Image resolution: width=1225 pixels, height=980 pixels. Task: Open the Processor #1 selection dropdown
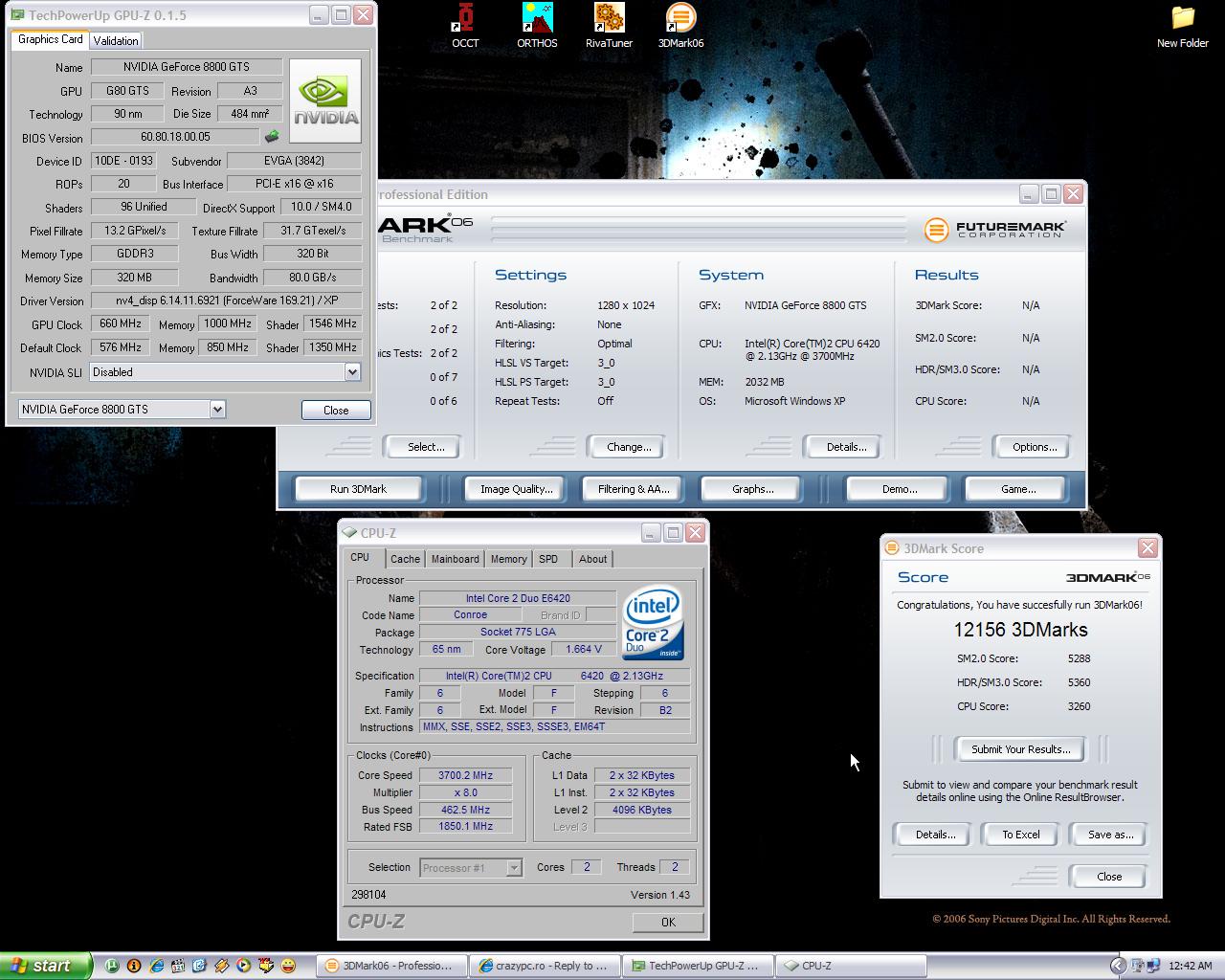(x=514, y=867)
